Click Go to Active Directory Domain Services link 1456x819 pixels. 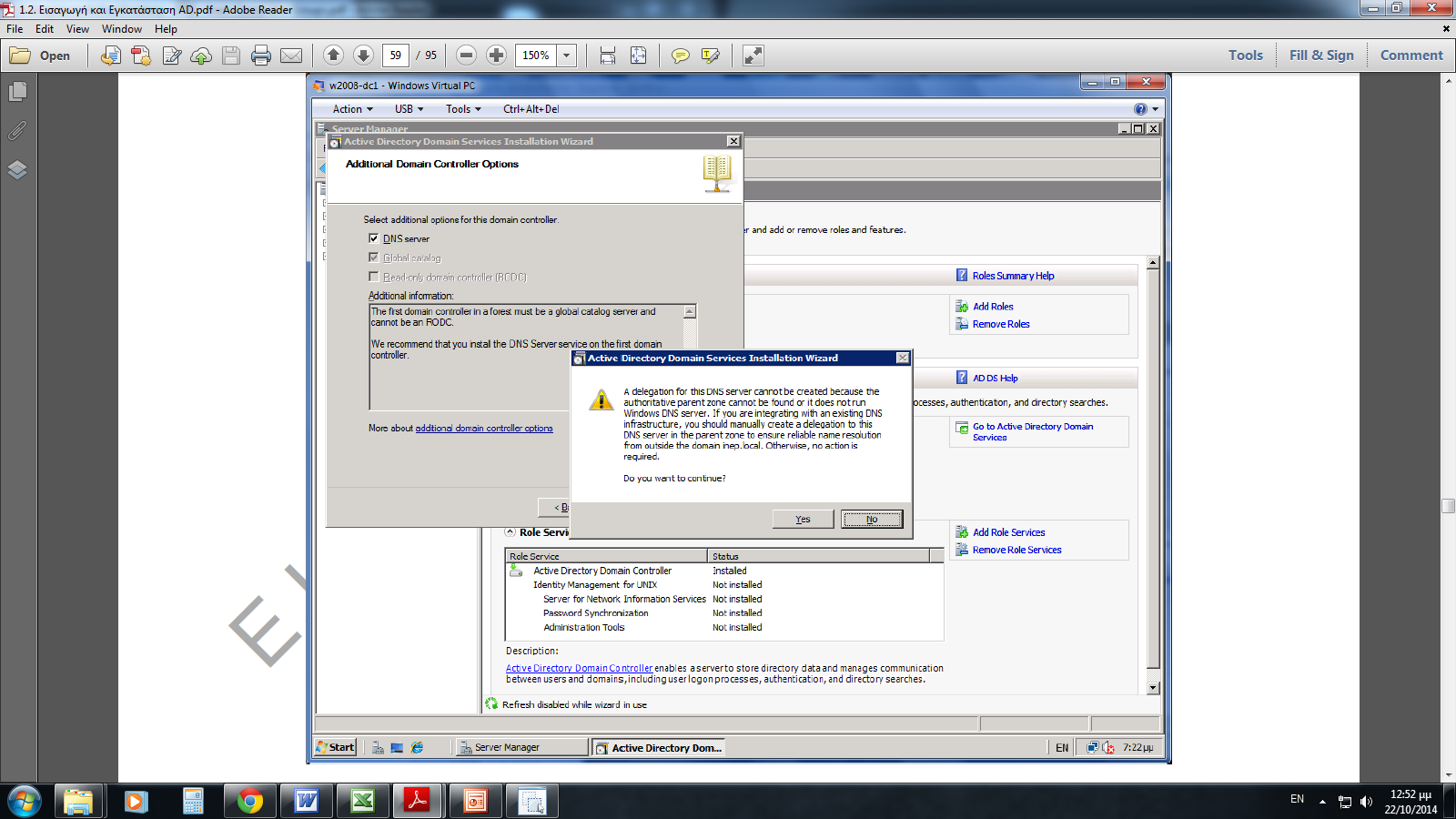click(1033, 431)
